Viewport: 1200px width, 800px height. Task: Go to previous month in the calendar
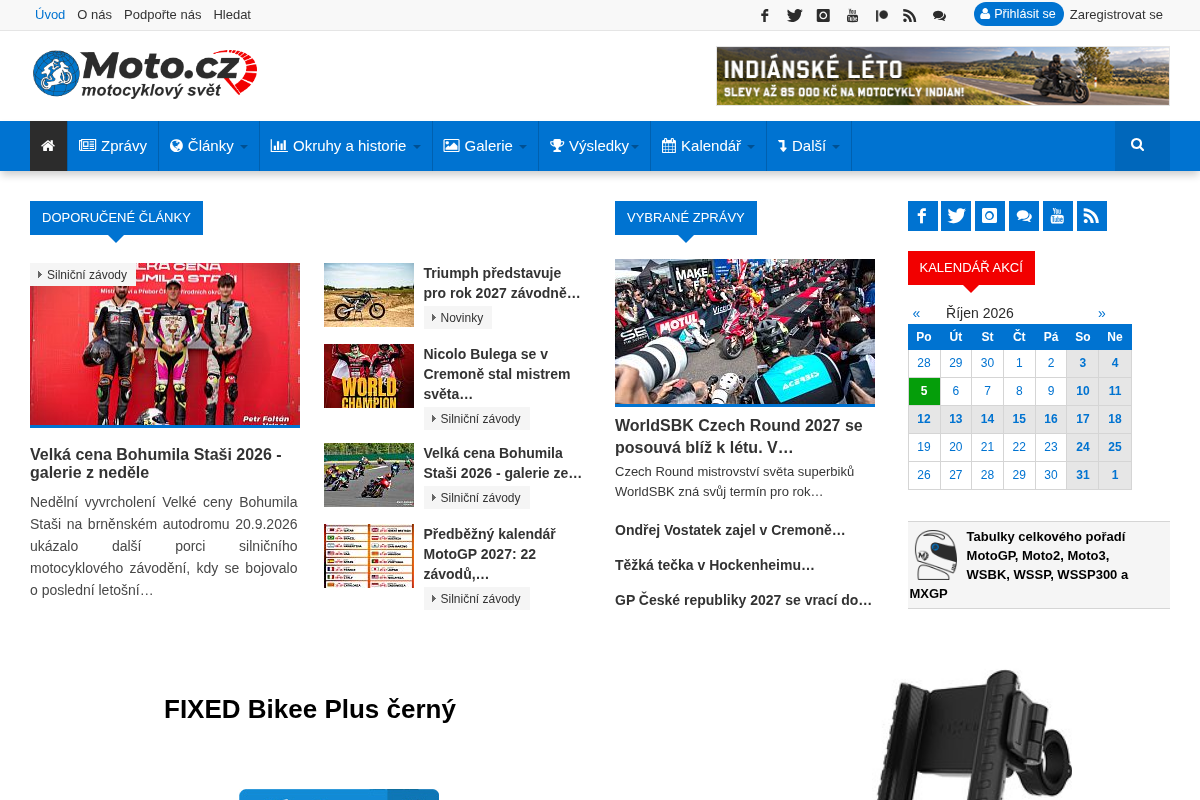(916, 313)
